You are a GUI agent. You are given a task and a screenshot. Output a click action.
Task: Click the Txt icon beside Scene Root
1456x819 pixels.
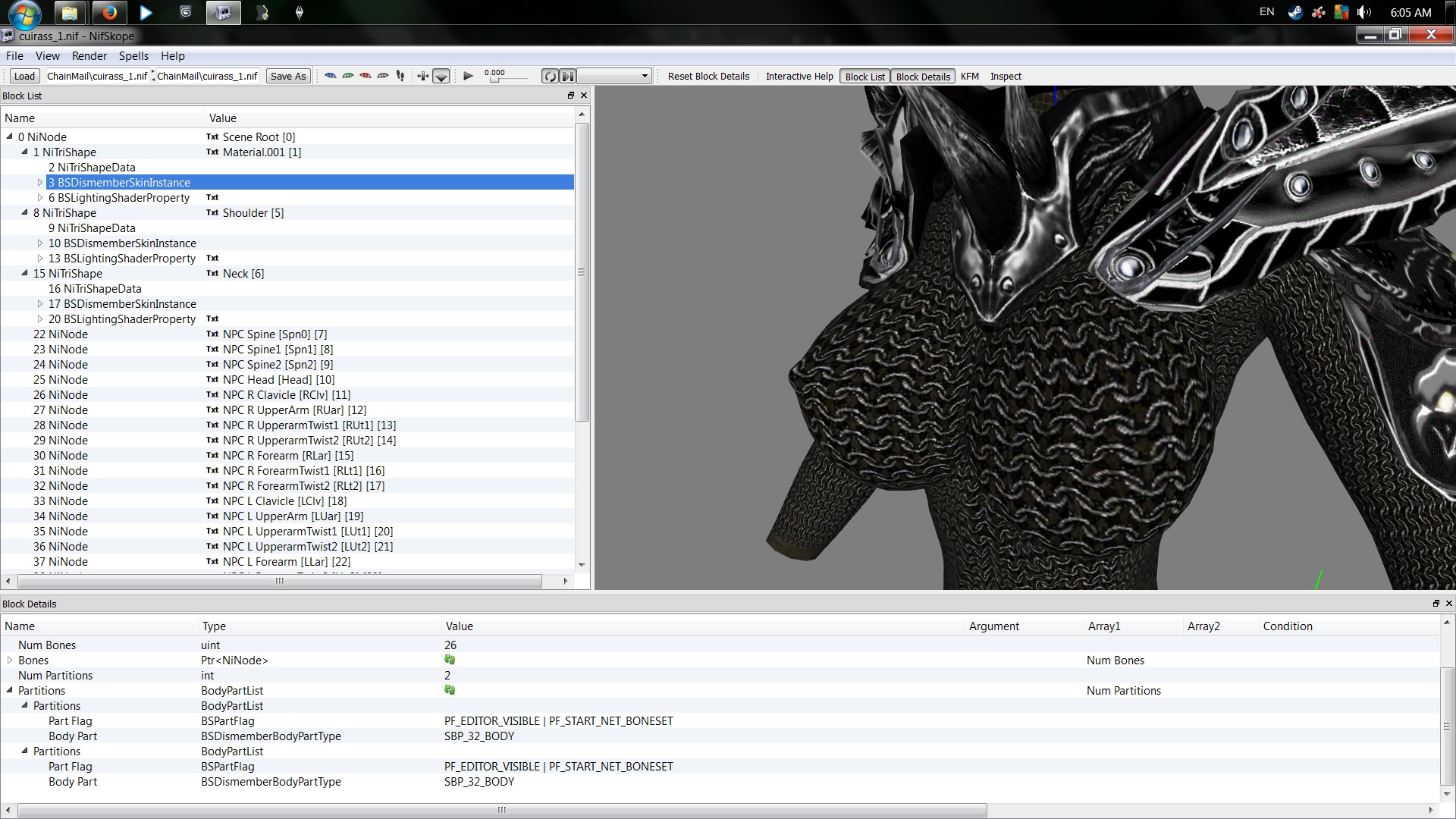212,137
